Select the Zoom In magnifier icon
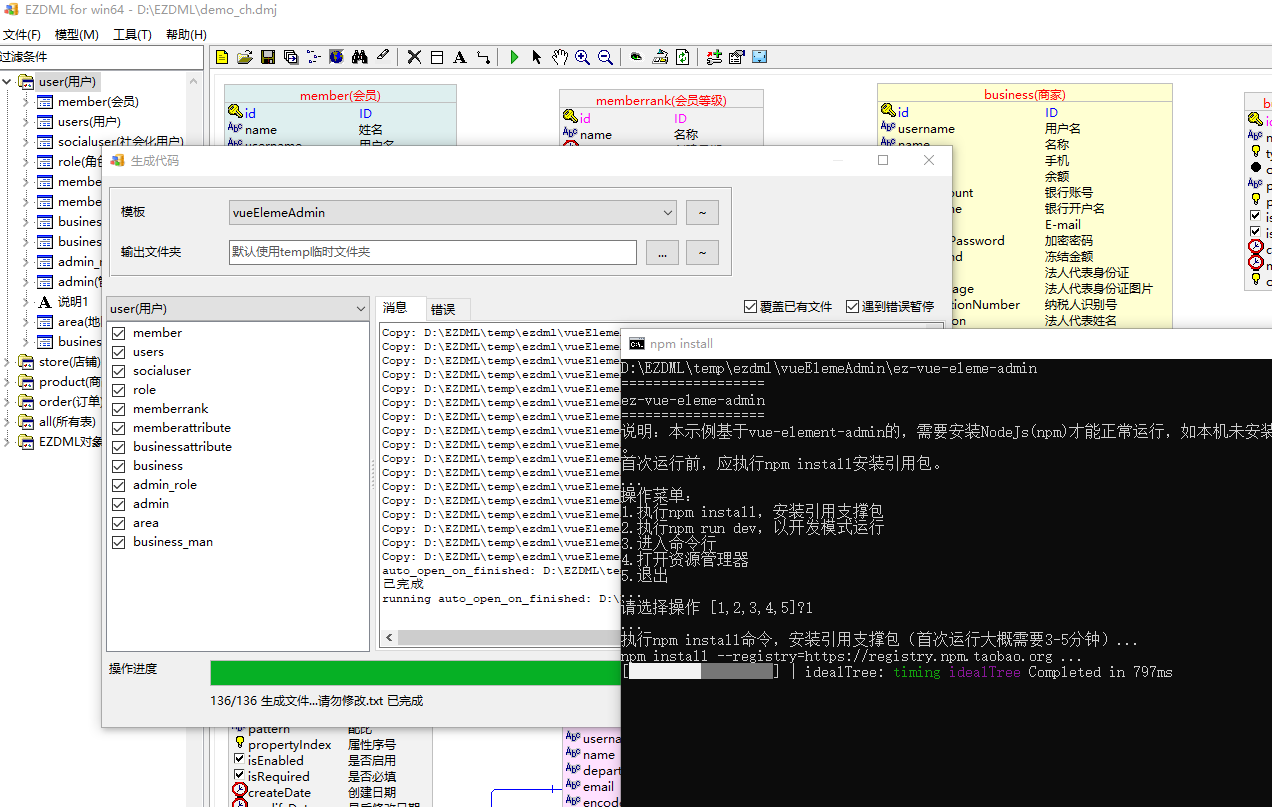The width and height of the screenshot is (1272, 807). point(582,57)
